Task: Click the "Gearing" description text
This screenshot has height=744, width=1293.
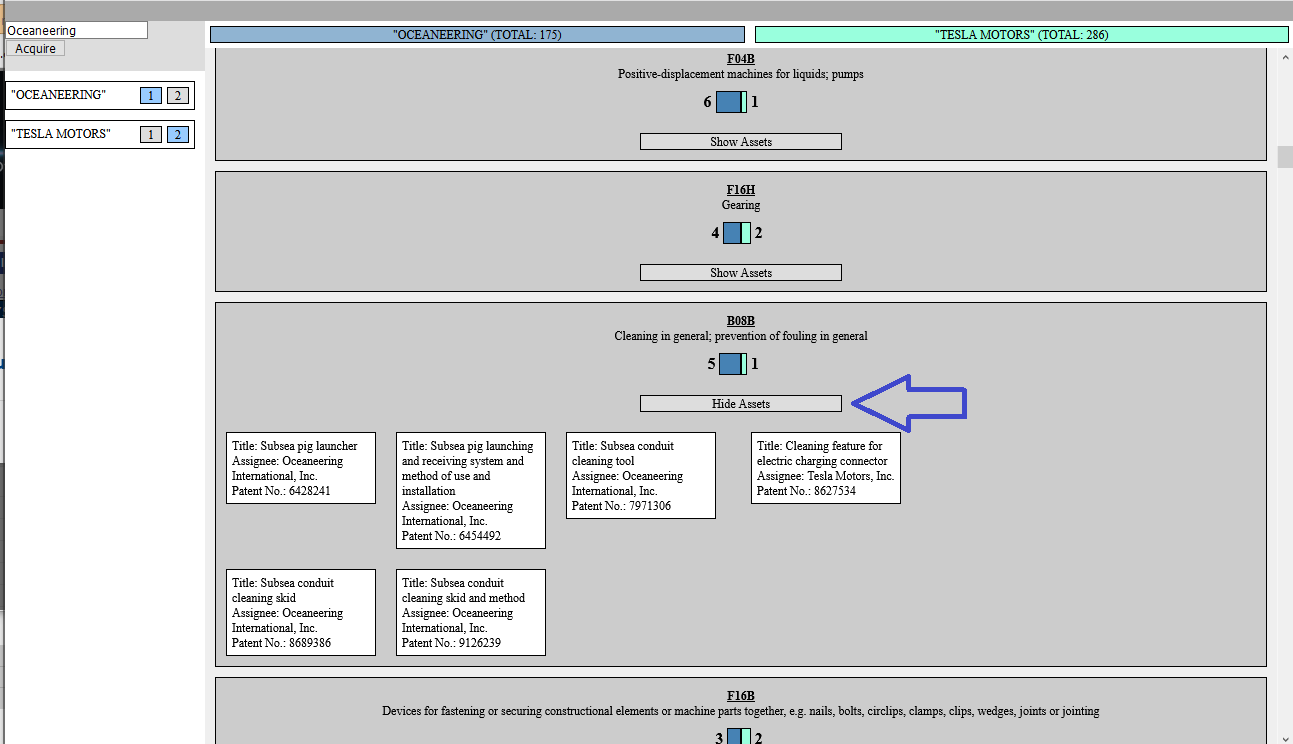Action: tap(741, 205)
